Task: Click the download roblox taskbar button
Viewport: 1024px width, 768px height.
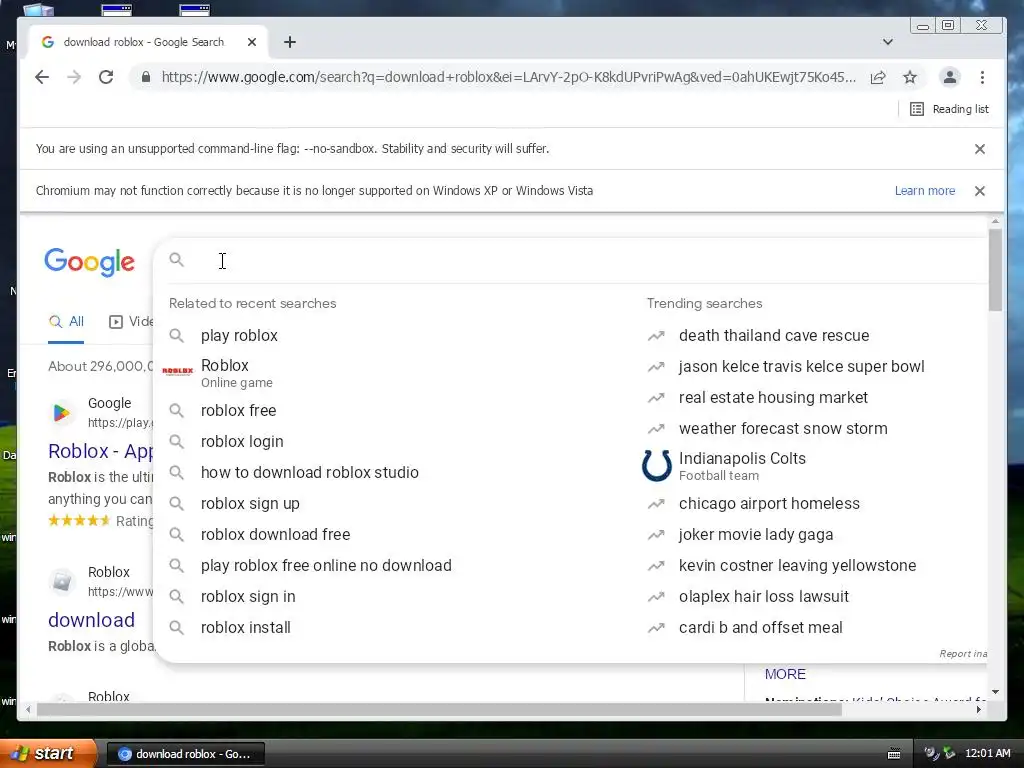Action: tap(185, 754)
